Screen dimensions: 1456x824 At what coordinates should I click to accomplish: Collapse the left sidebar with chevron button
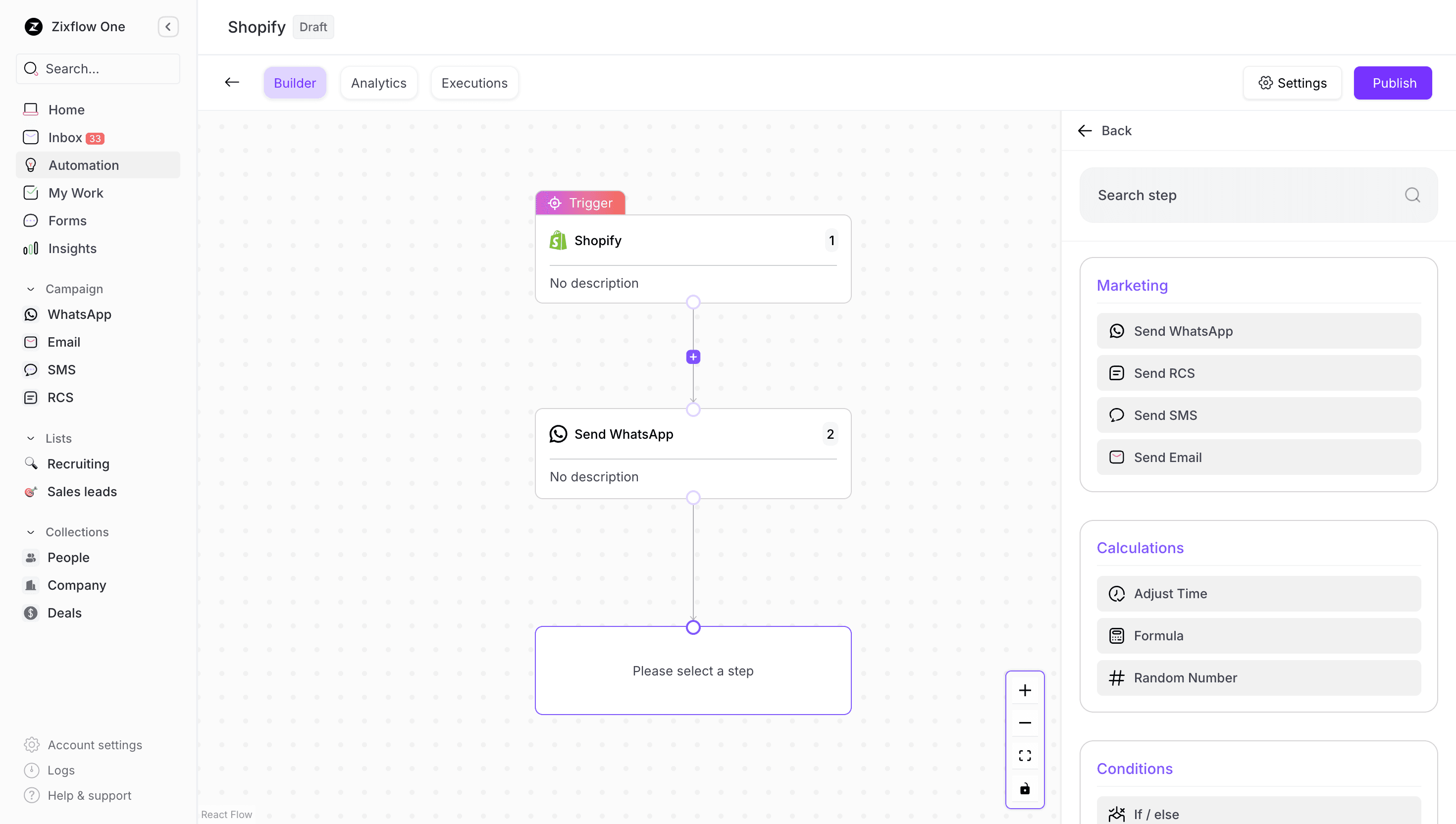168,27
